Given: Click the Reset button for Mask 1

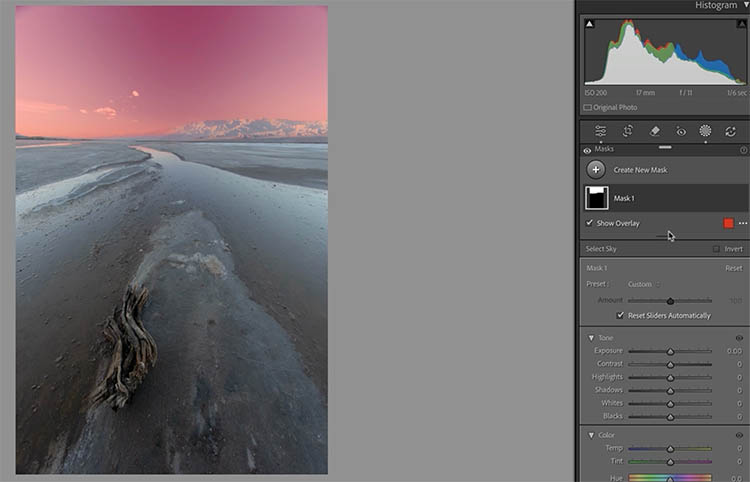Looking at the screenshot, I should pos(734,268).
